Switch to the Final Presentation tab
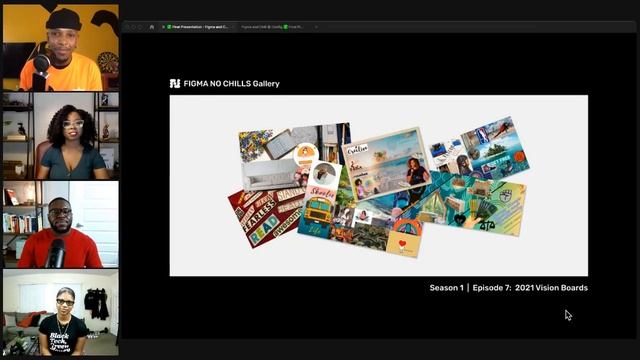 click(198, 27)
